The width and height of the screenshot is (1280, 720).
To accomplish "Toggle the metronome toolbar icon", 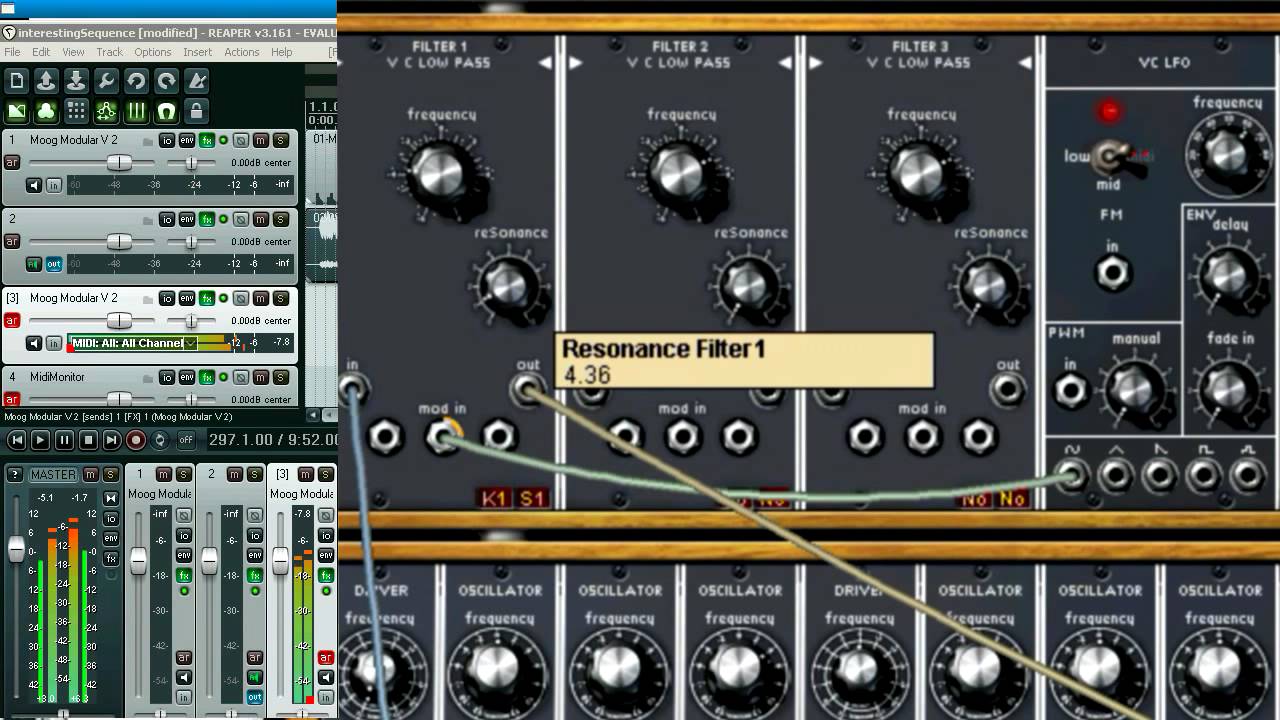I will pyautogui.click(x=197, y=81).
